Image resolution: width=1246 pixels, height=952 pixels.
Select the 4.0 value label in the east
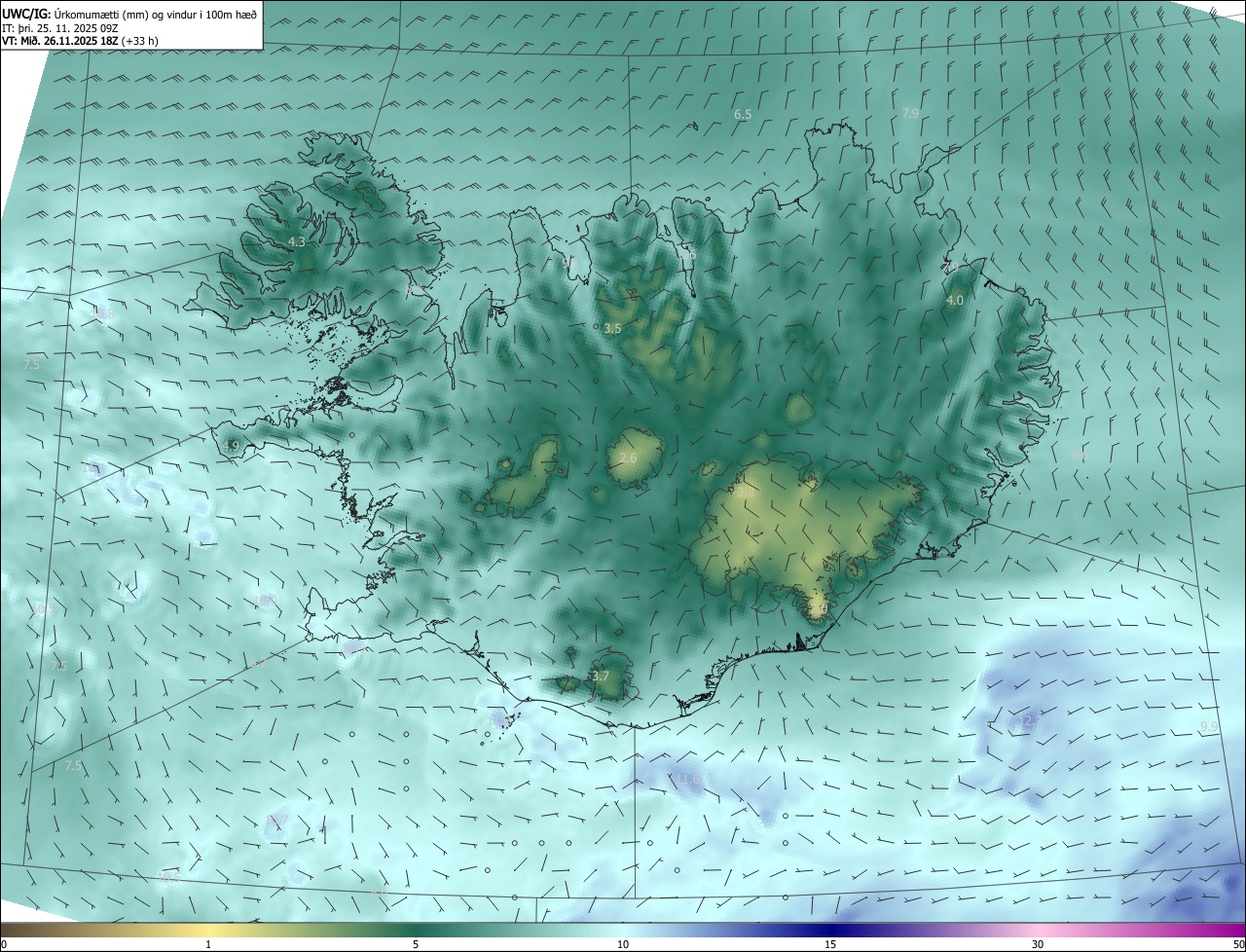[x=955, y=301]
